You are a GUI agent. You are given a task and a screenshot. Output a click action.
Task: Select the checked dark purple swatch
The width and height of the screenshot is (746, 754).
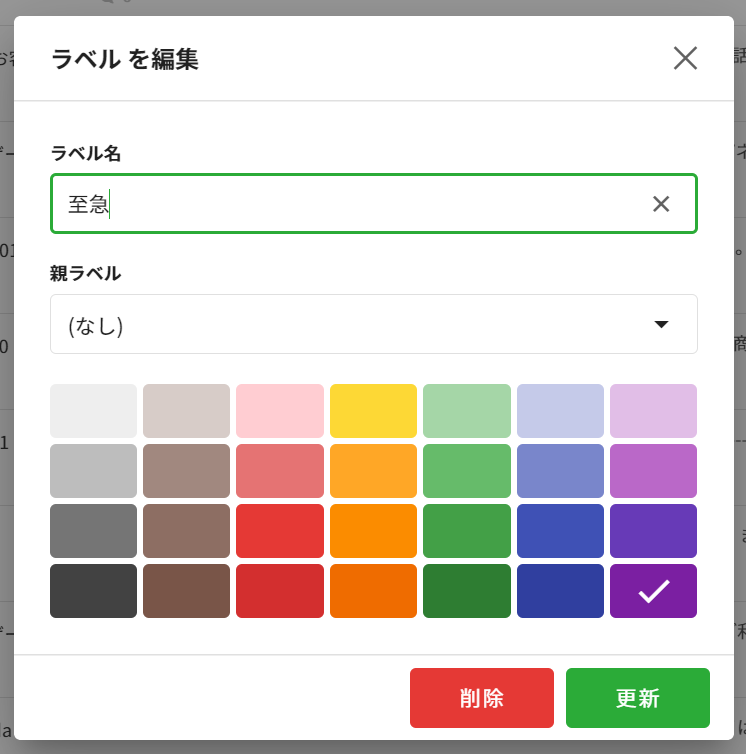pos(653,591)
